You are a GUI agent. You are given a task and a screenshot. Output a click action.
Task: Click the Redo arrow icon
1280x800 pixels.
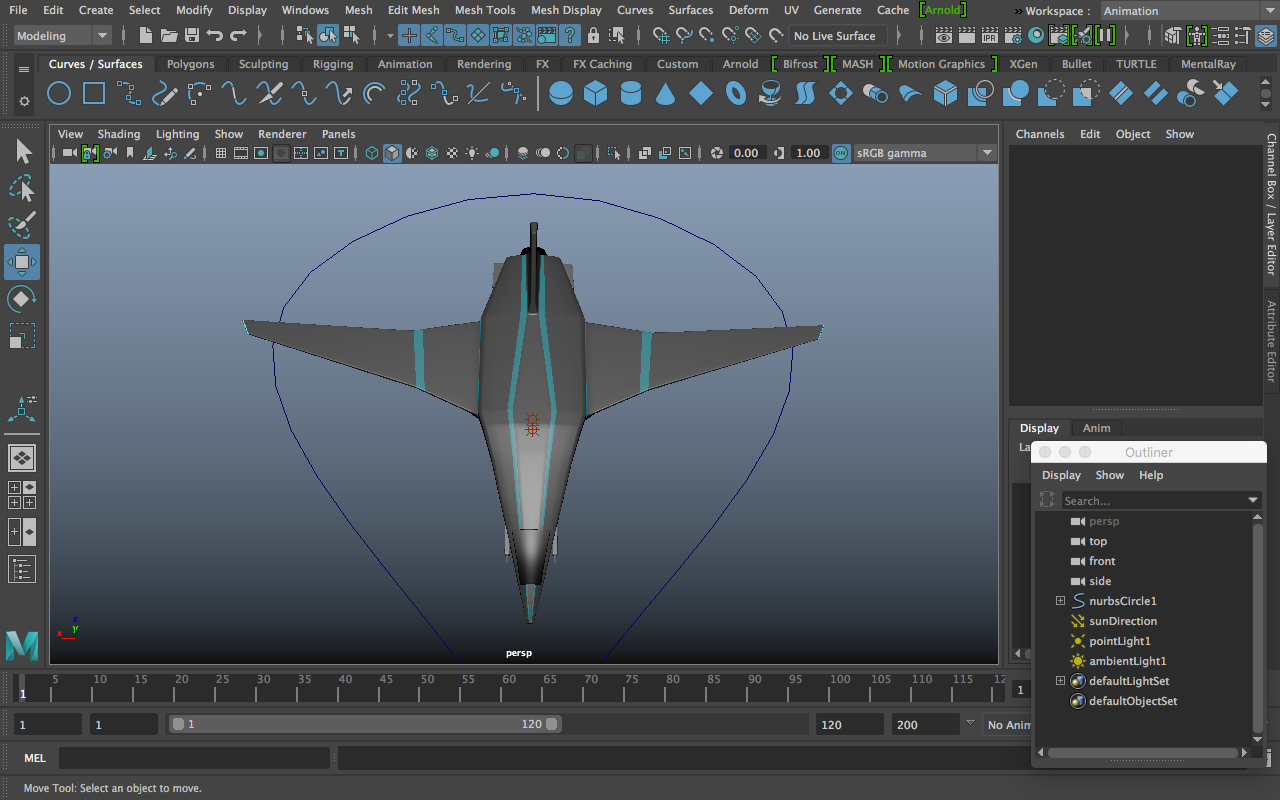(x=238, y=36)
